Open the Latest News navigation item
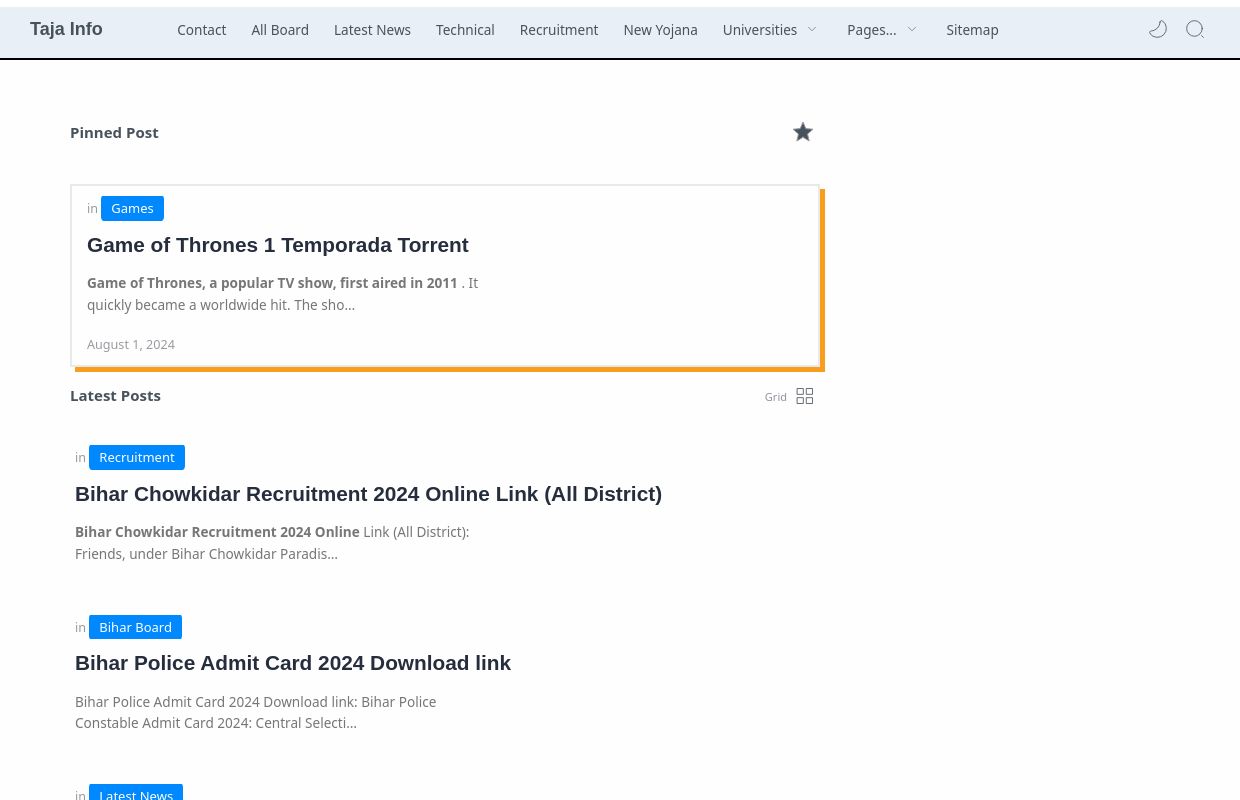 point(372,30)
